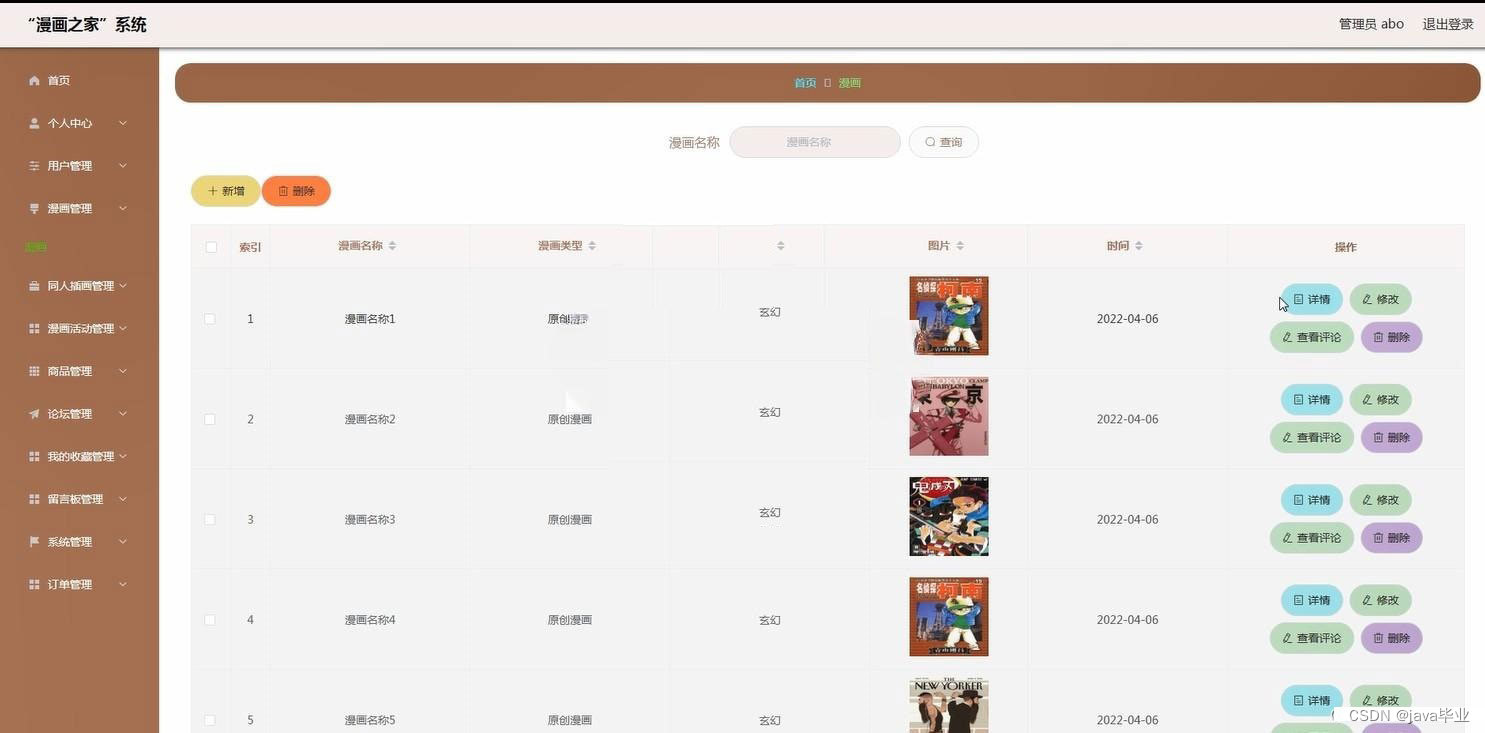Collapse the 漫画管理 menu chevron
Screen dimensions: 1485x733
point(123,208)
